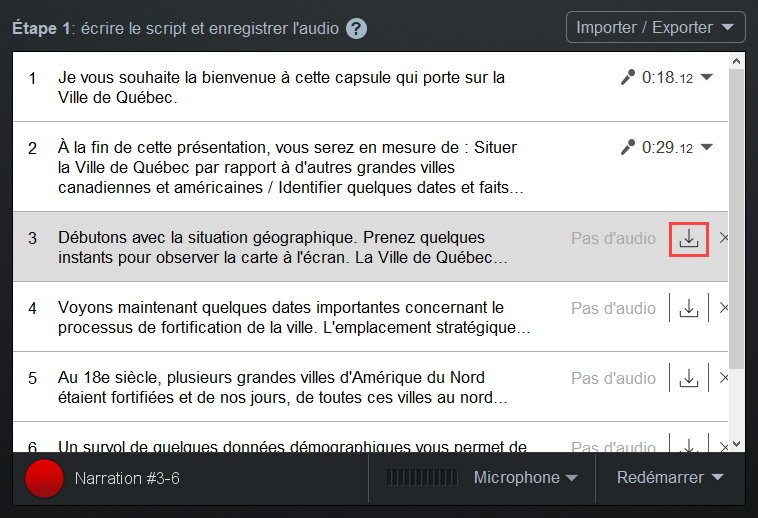Expand the audio options arrow for line 2
This screenshot has width=758, height=518.
tap(706, 147)
